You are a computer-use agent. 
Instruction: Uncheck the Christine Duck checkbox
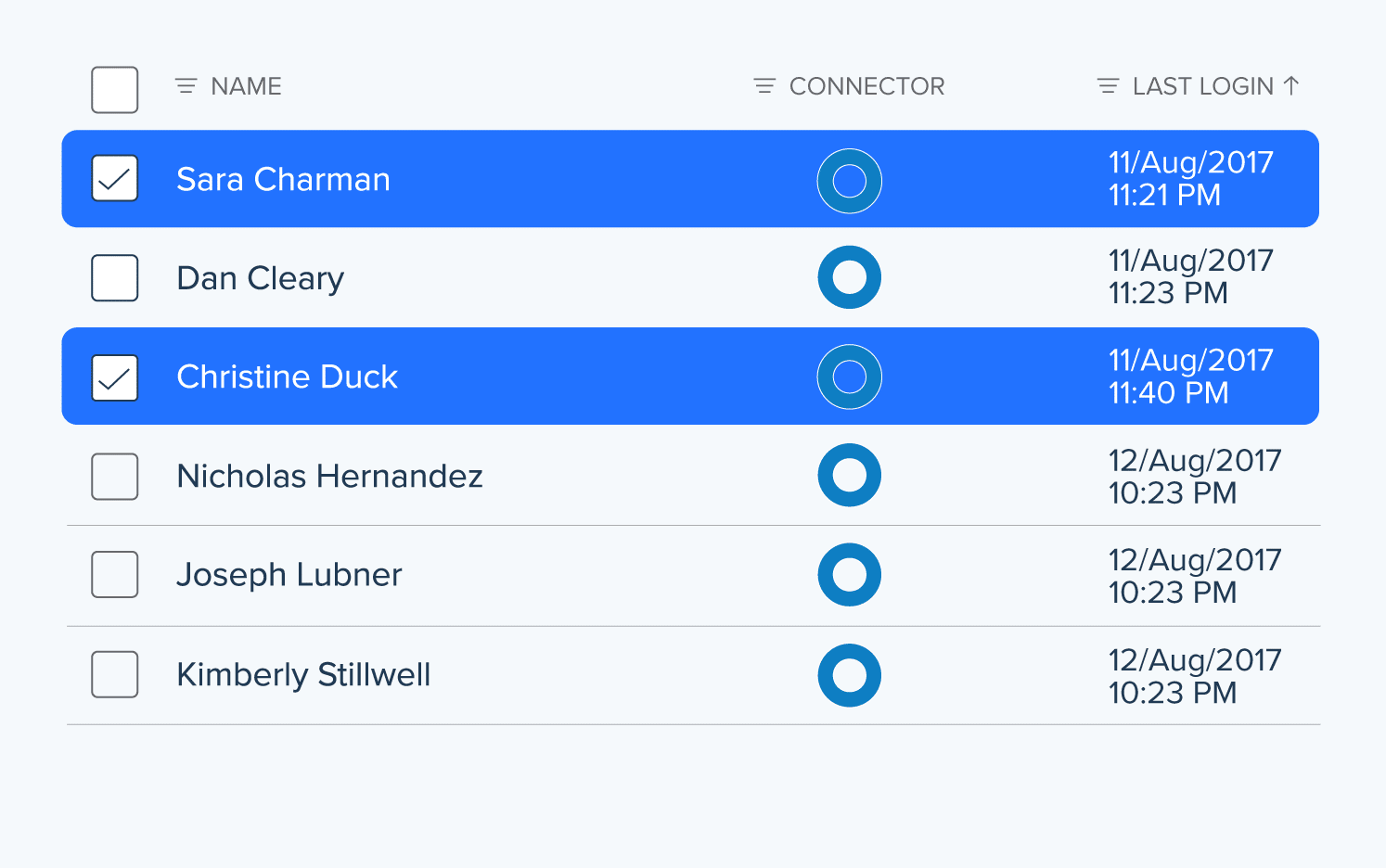point(115,377)
